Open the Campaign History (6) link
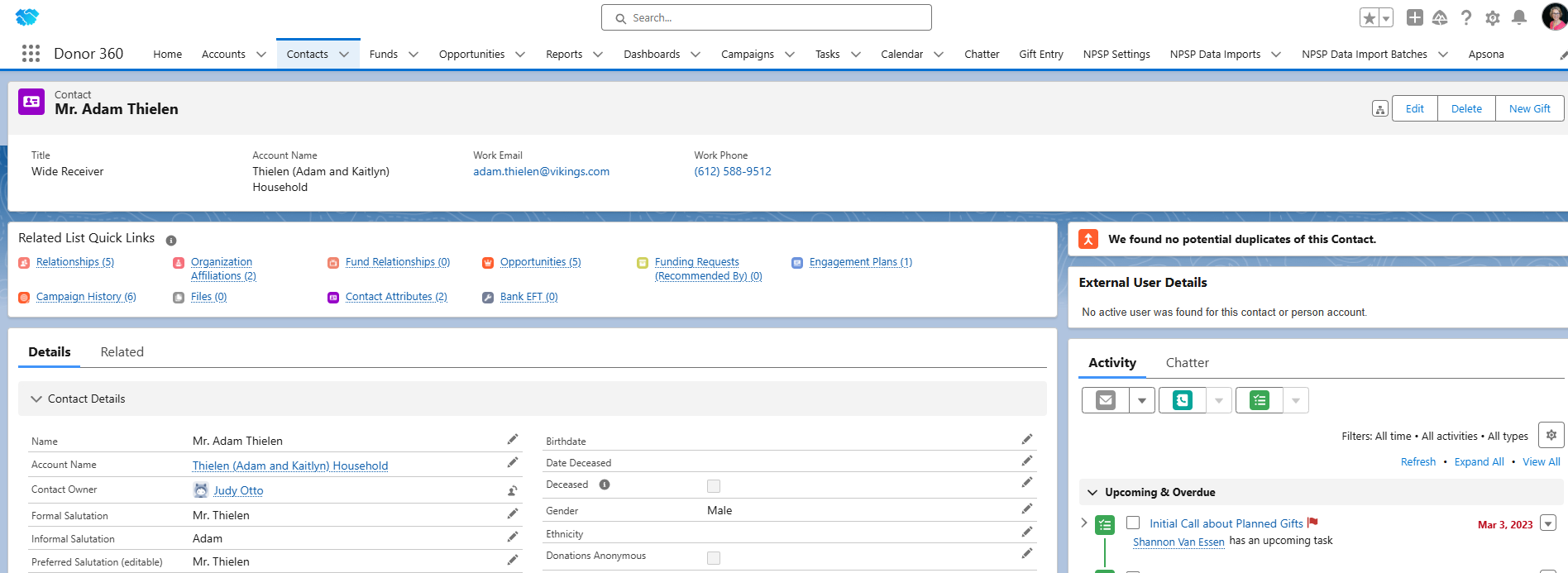 (86, 297)
